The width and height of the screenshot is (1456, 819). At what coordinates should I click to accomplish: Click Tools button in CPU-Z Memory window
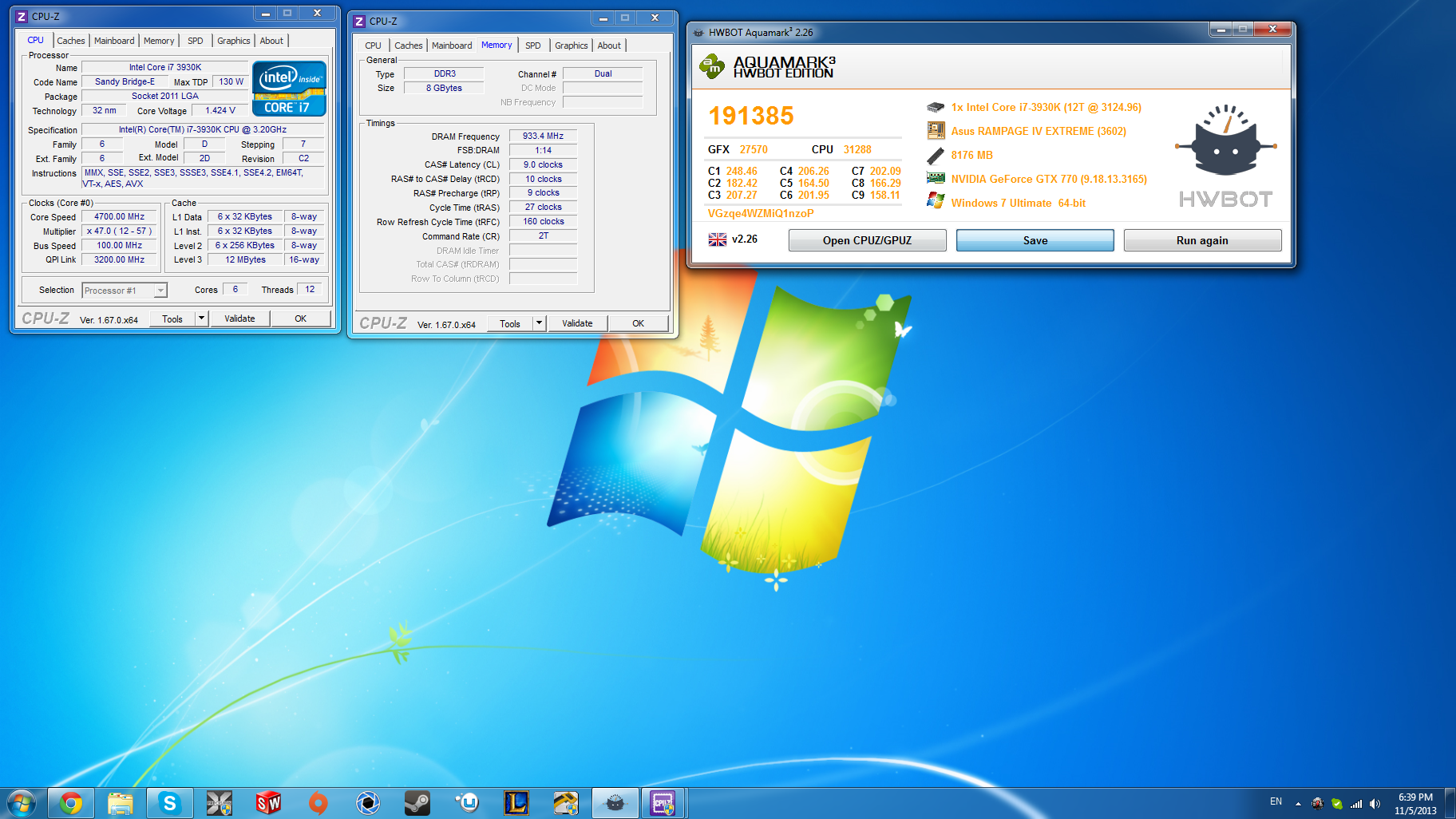coord(509,323)
